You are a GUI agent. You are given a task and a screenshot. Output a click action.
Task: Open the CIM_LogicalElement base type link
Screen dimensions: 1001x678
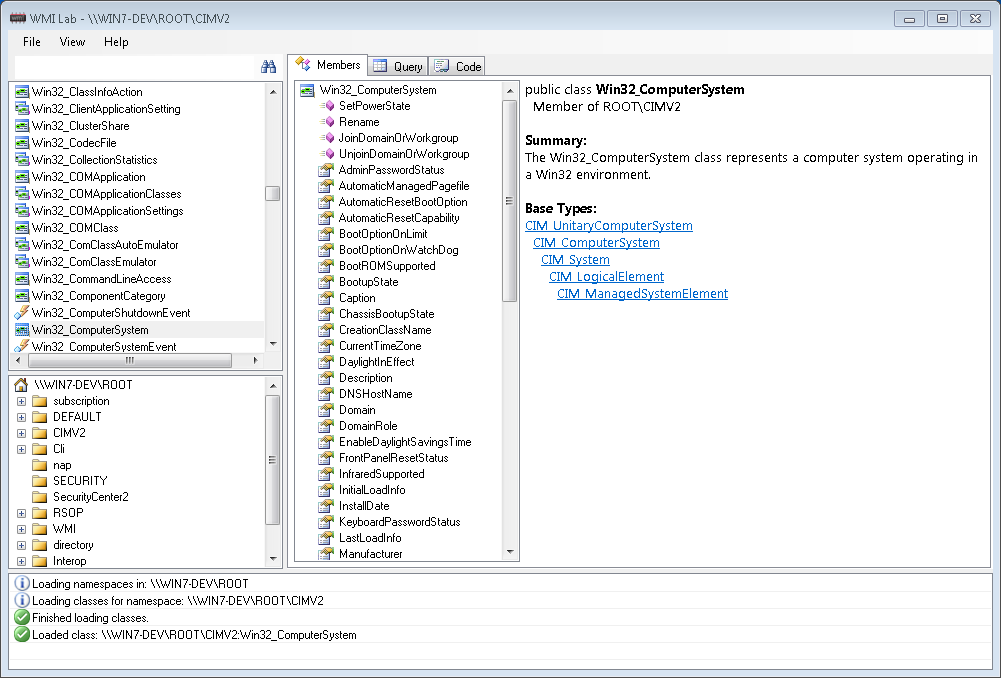[x=606, y=276]
